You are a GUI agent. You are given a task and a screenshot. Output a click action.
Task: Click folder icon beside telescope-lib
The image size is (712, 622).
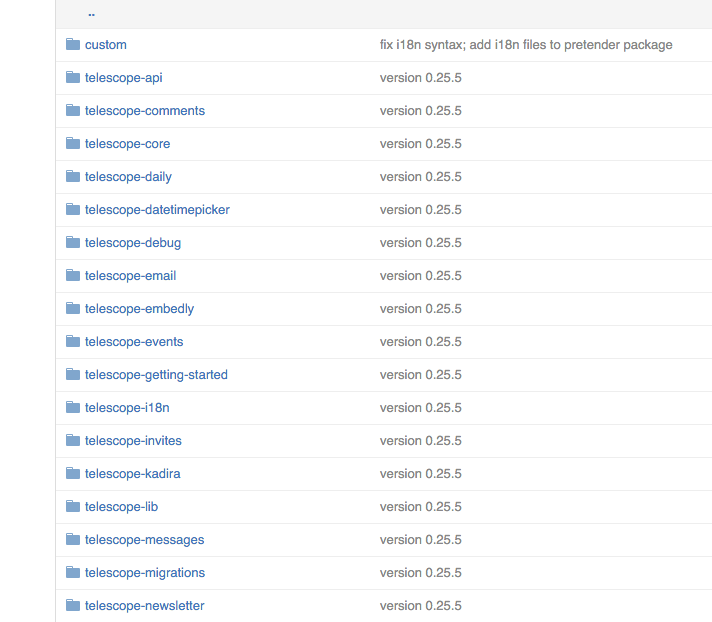coord(73,506)
